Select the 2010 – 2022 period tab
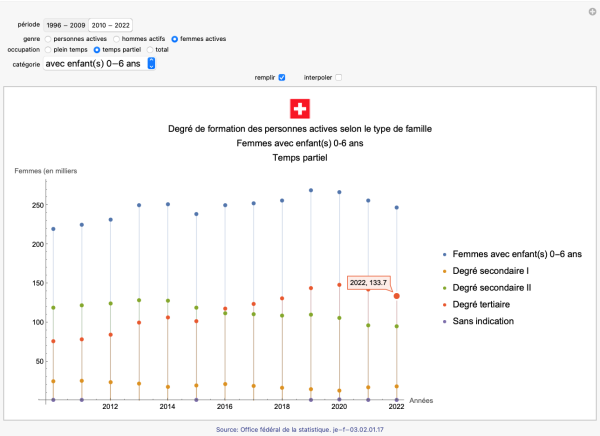This screenshot has width=600, height=436. pos(115,24)
